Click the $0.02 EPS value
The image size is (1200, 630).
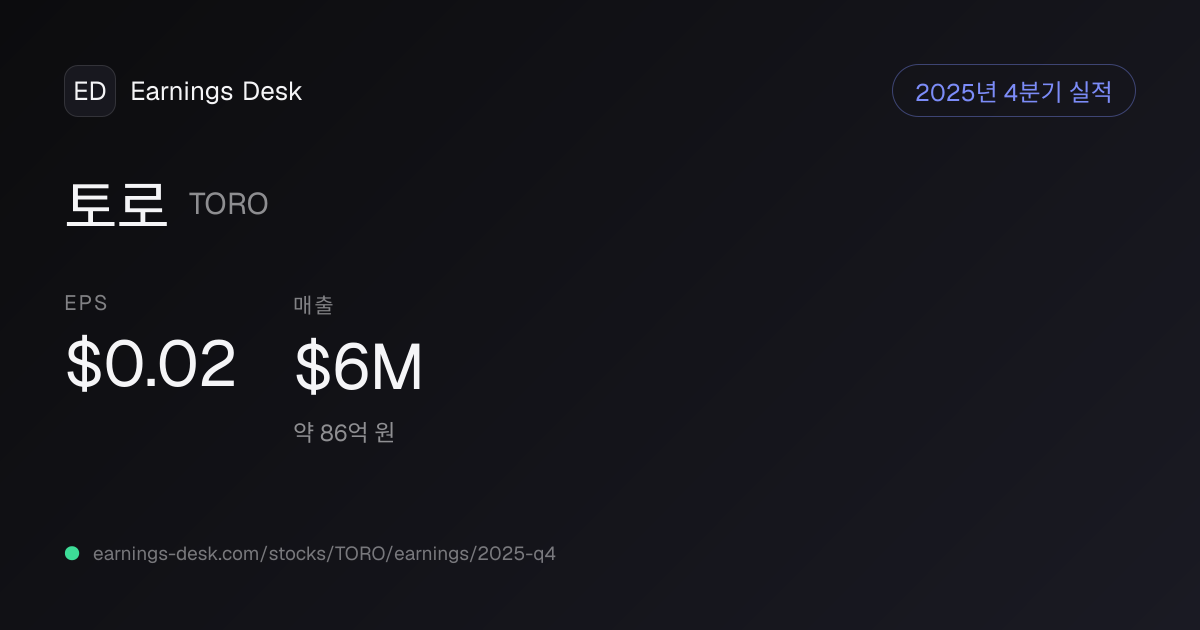pos(151,364)
